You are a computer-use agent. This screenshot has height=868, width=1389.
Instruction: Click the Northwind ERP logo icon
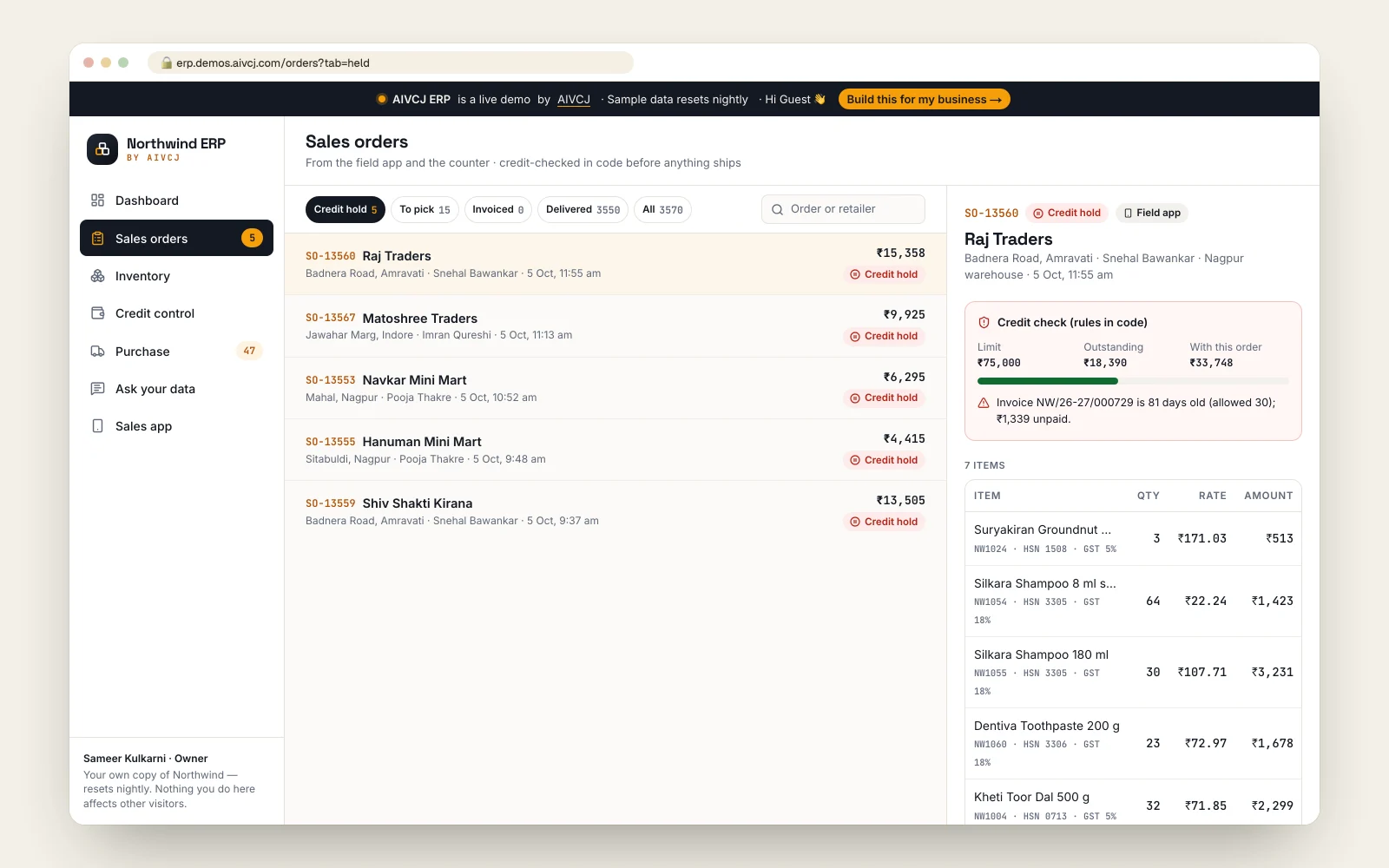coord(102,149)
